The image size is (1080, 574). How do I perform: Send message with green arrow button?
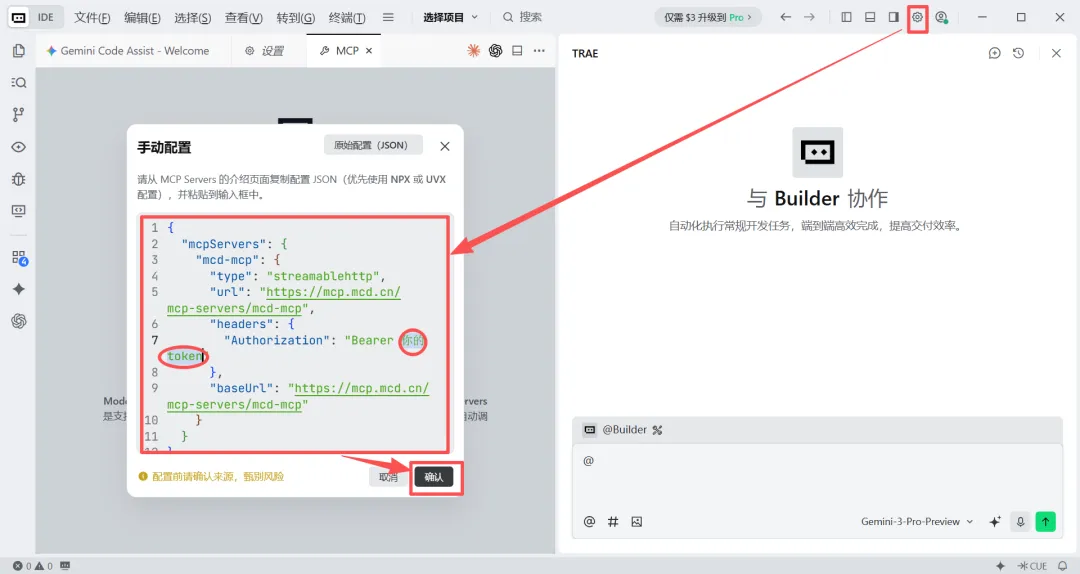pos(1046,522)
